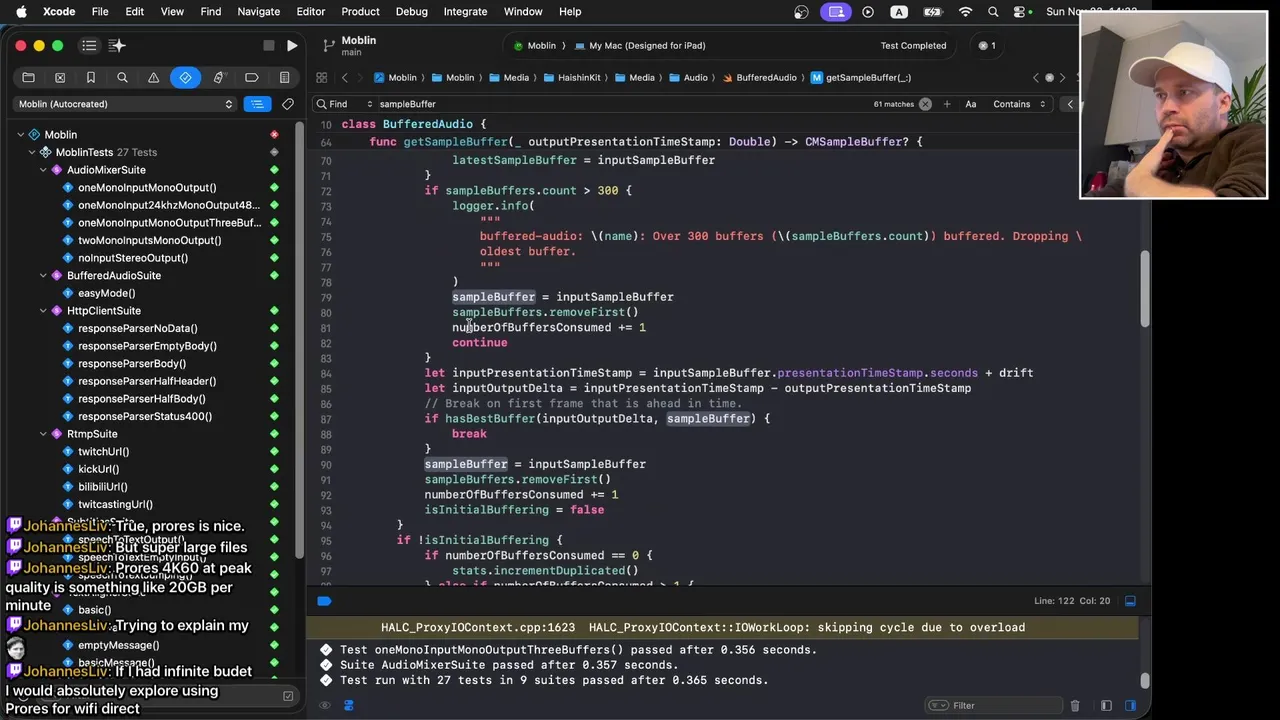Click the tag filter icon

pos(288,104)
